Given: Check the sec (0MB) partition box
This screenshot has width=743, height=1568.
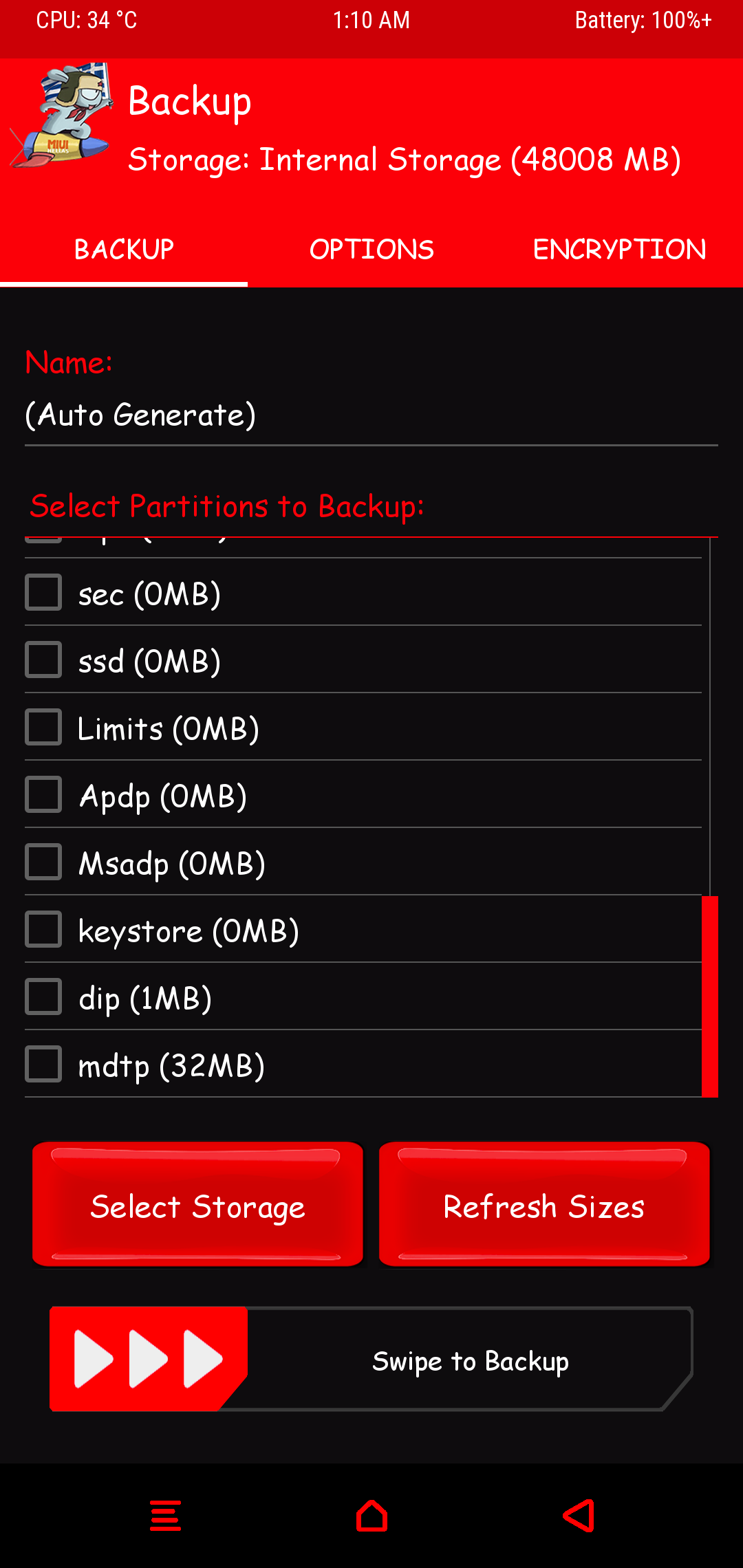Looking at the screenshot, I should click(x=43, y=593).
